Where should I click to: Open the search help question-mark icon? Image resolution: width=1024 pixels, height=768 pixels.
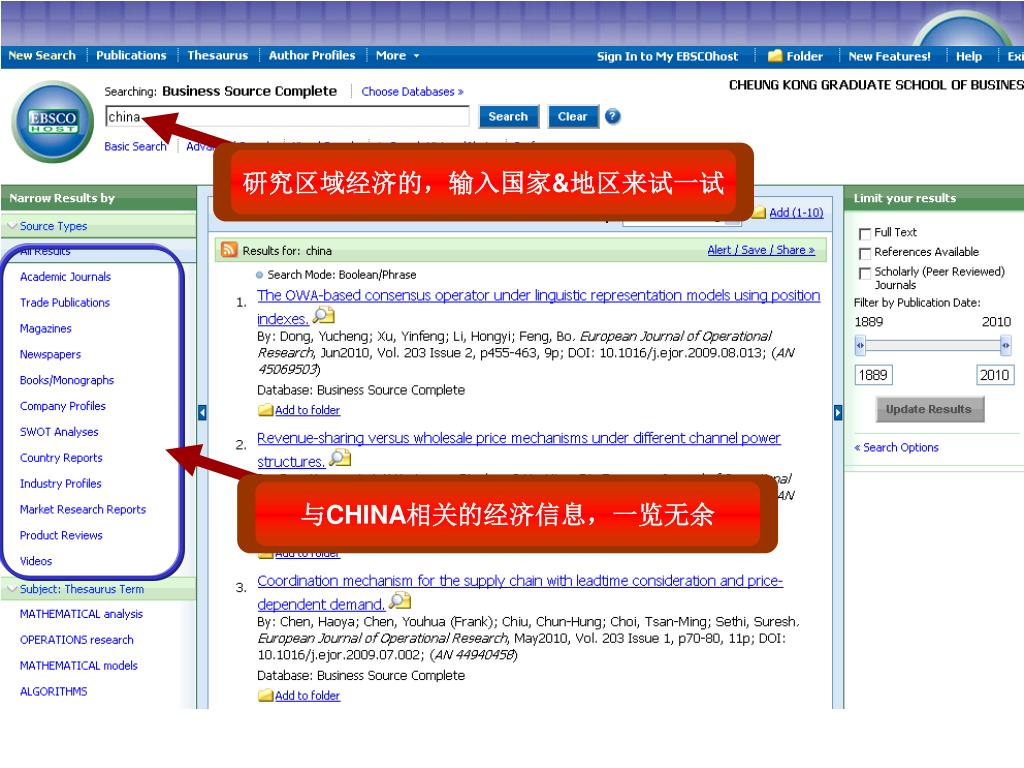pos(612,116)
